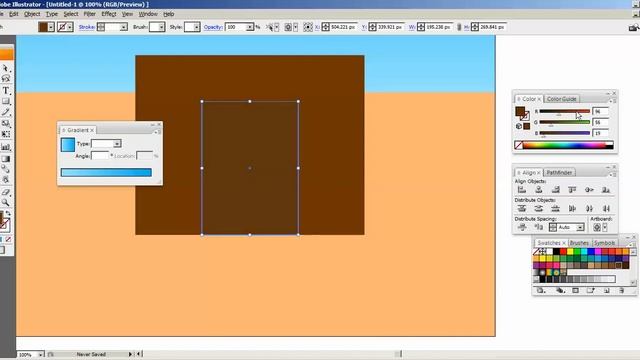Click the None swatch in Color panel
The image size is (640, 360).
[518, 145]
